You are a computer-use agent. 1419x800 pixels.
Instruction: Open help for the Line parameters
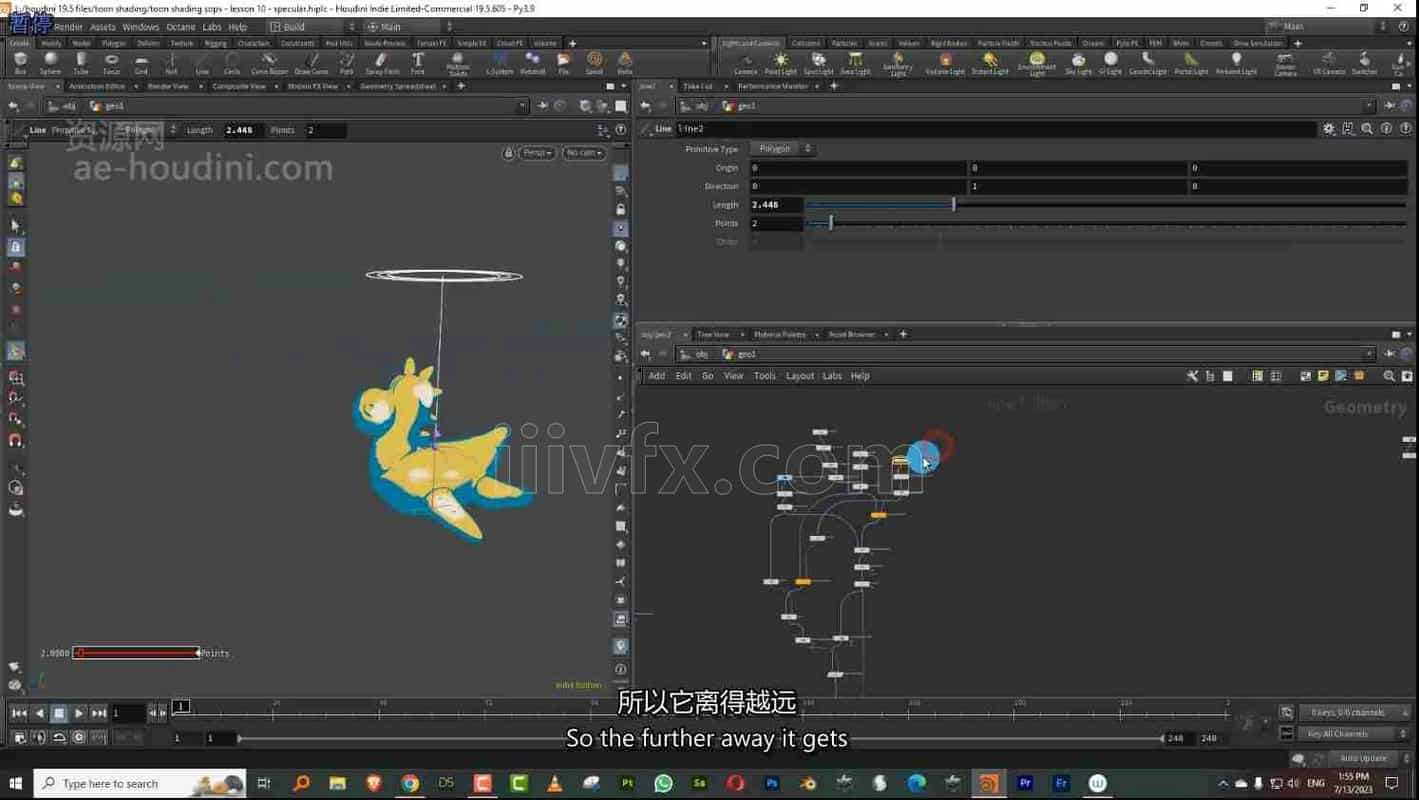tap(1404, 129)
